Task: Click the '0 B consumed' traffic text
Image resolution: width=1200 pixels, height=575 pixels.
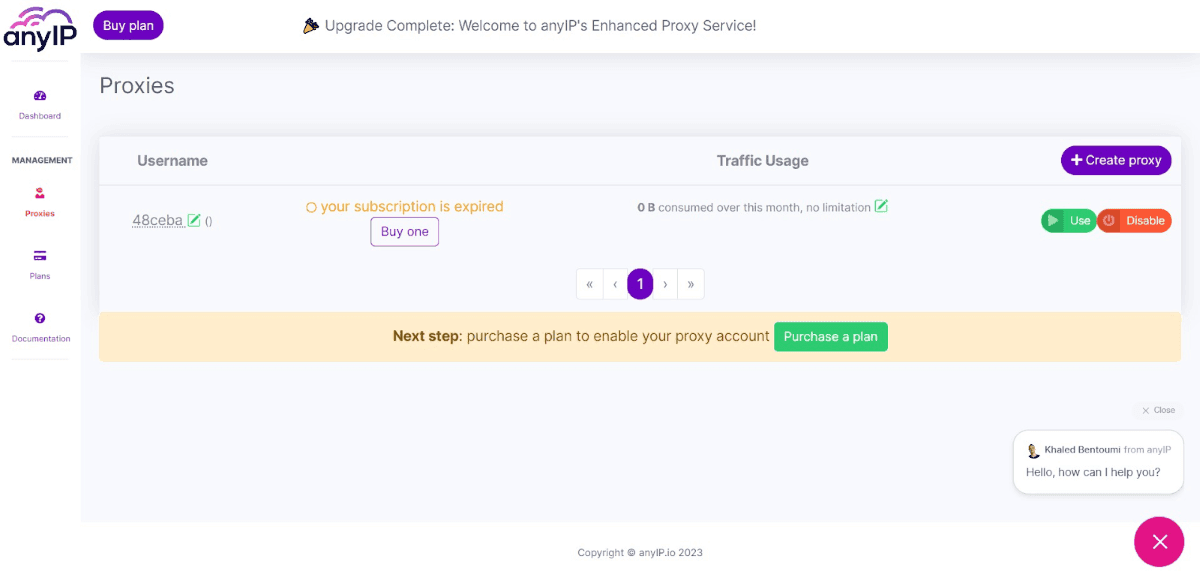Action: [x=754, y=208]
